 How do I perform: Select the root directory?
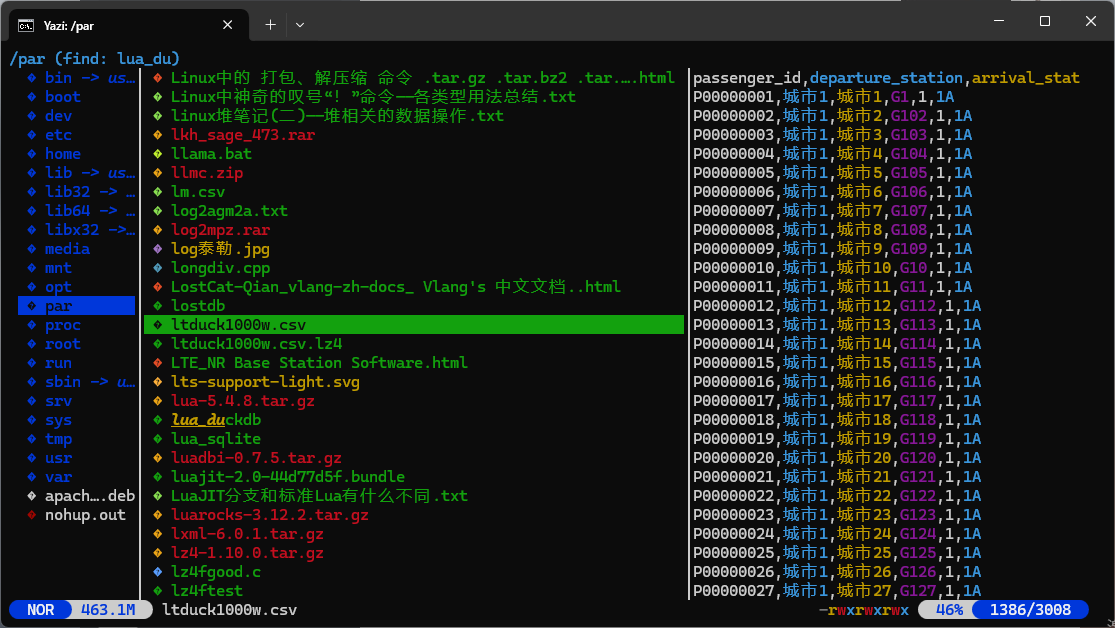point(76,344)
